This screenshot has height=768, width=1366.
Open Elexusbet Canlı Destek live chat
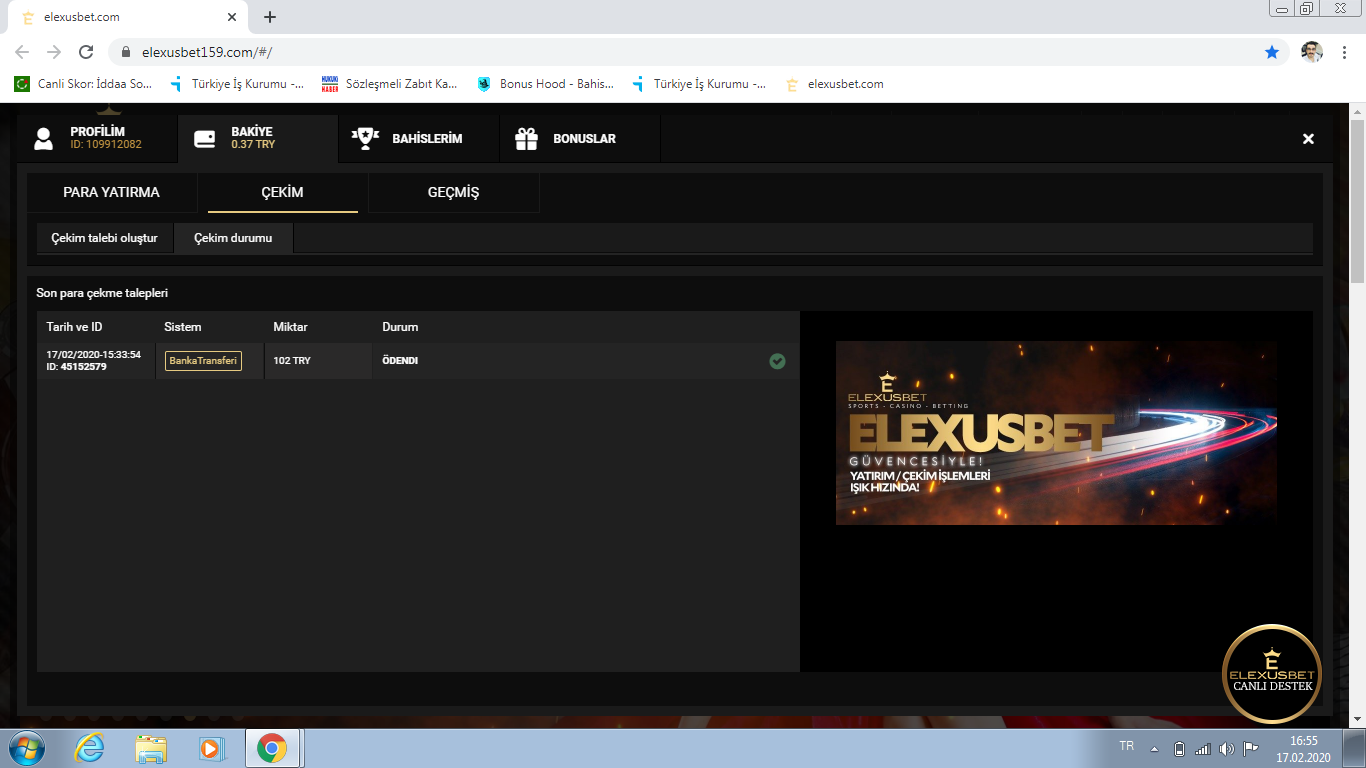coord(1271,673)
